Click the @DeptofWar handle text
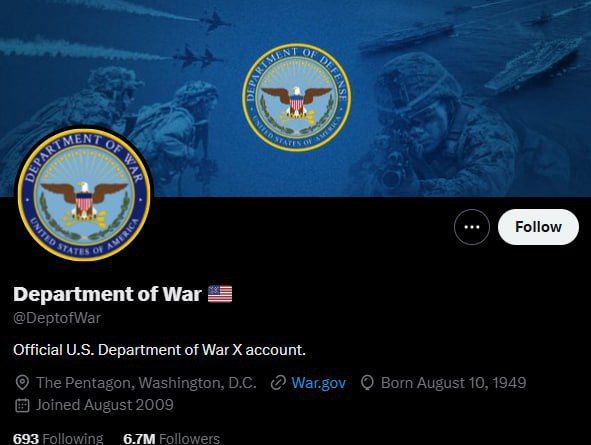This screenshot has width=591, height=445. pyautogui.click(x=57, y=318)
